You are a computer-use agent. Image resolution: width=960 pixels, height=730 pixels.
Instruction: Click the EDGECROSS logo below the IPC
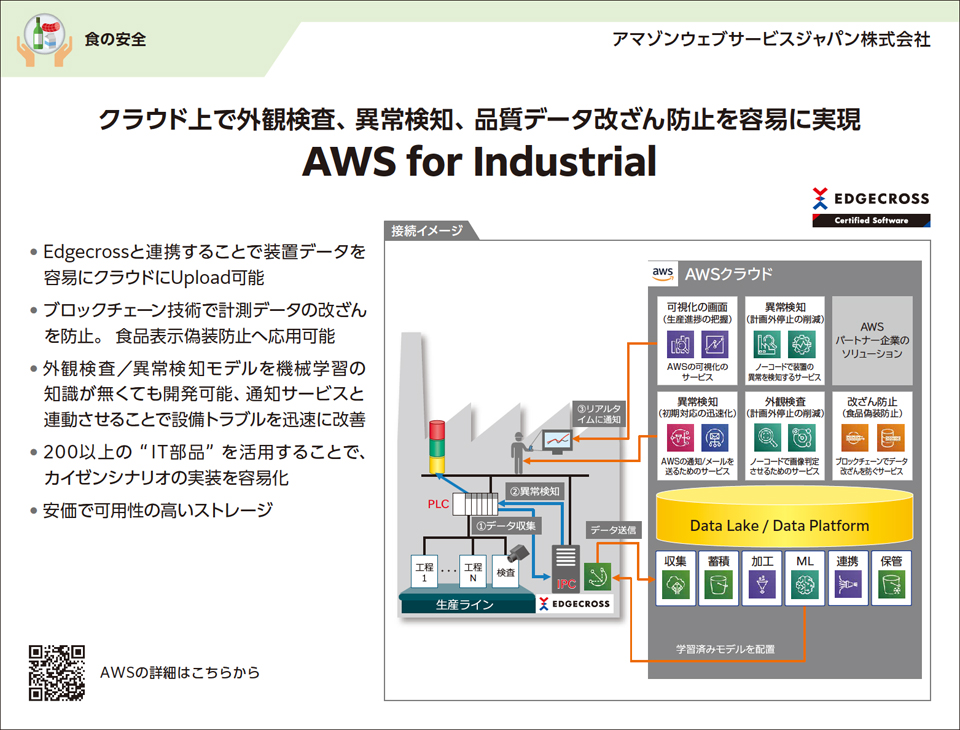[x=574, y=604]
